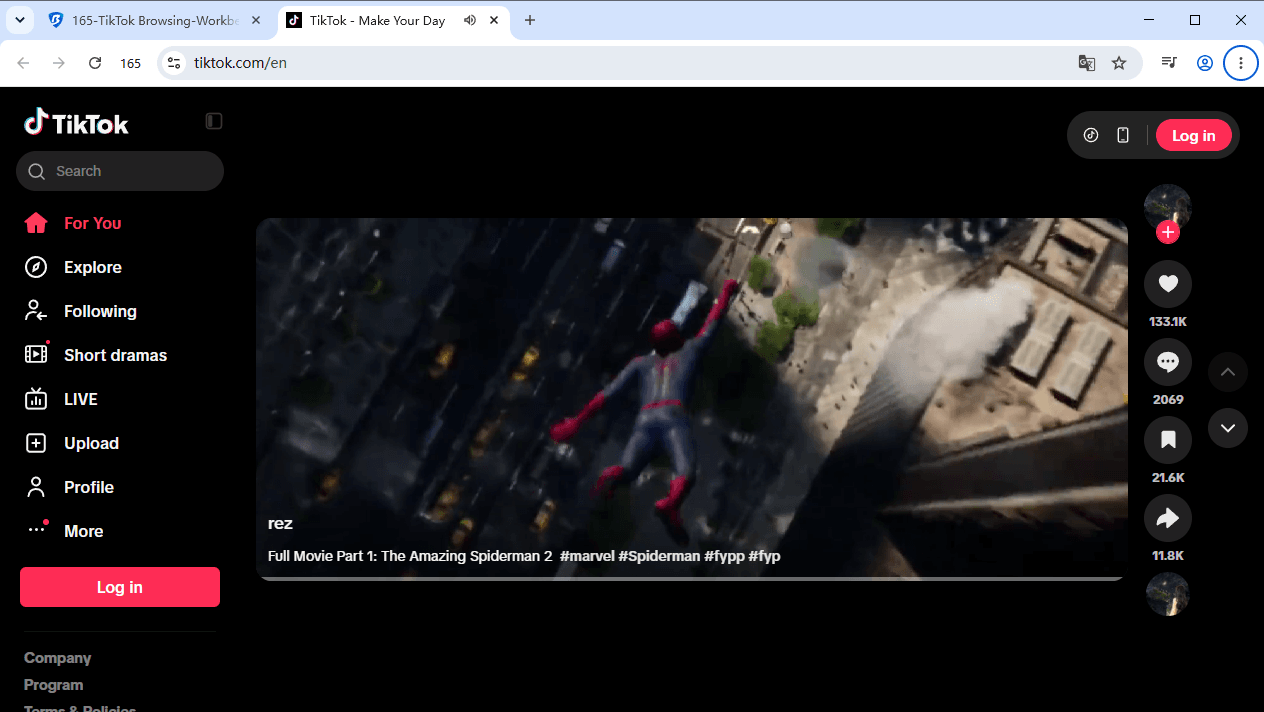
Task: Click the #Spiderman hashtag
Action: 659,556
